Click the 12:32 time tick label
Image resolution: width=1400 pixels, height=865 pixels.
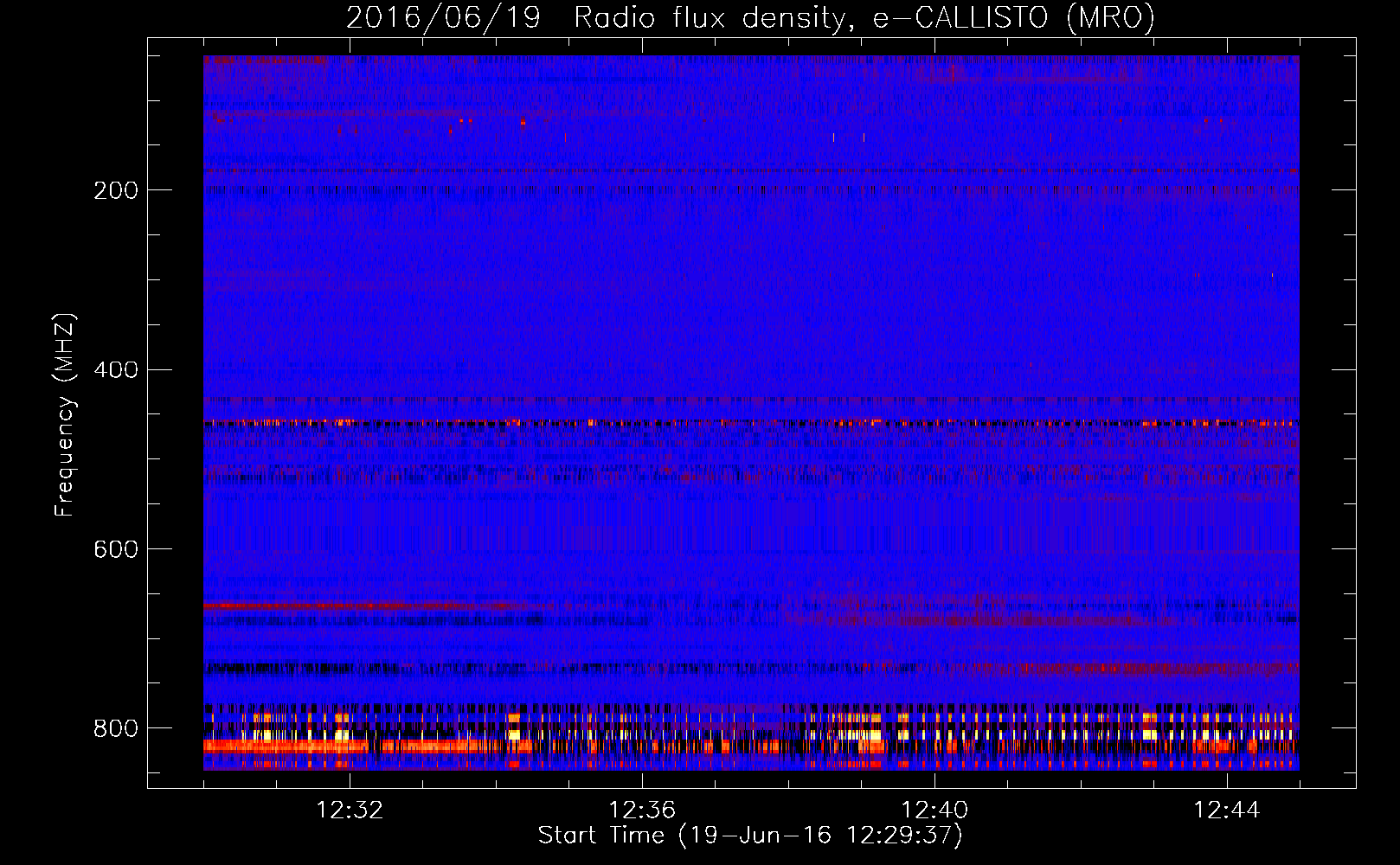coord(350,811)
